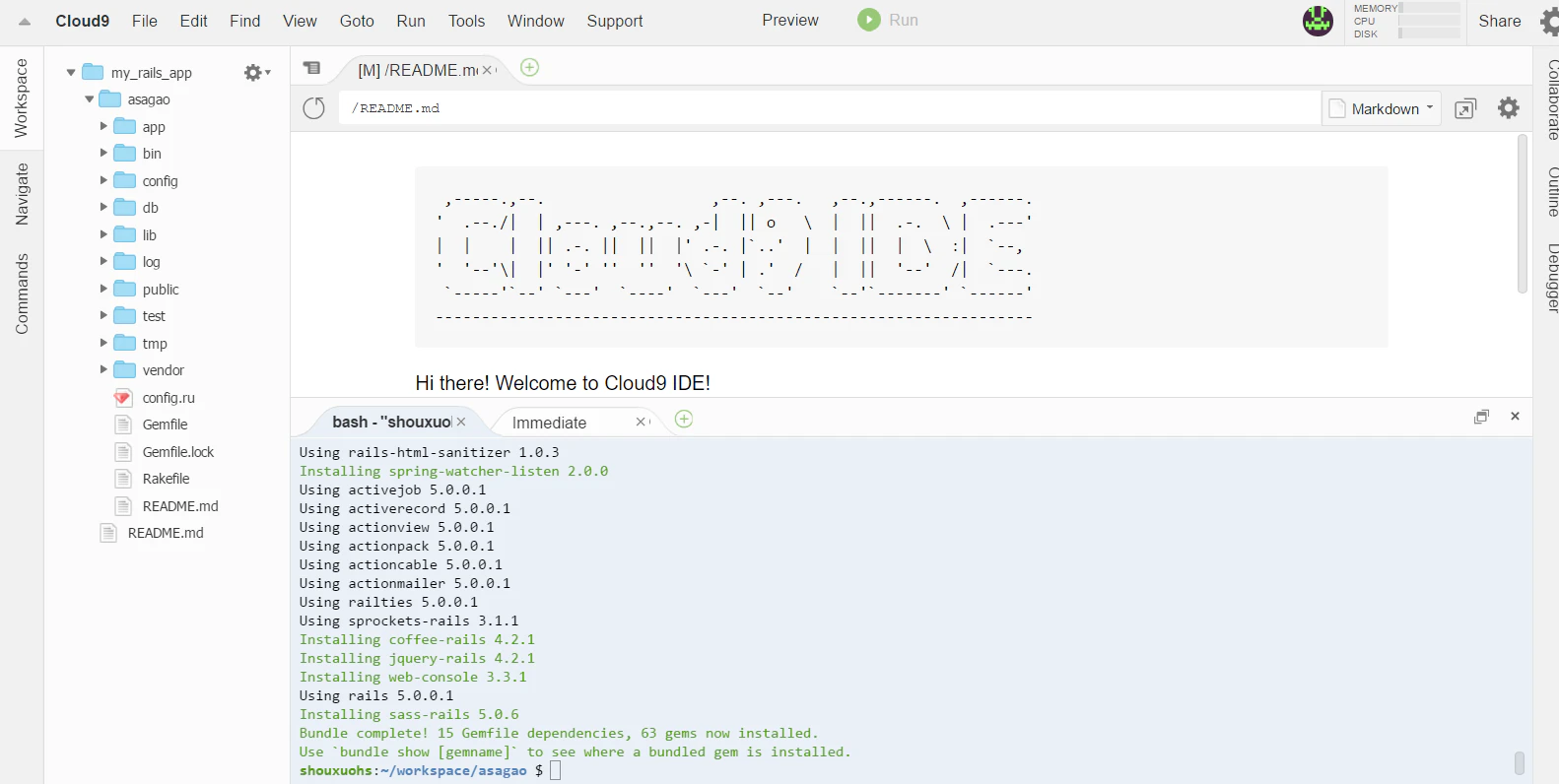Click the public folder icon
The width and height of the screenshot is (1559, 784).
pyautogui.click(x=125, y=289)
